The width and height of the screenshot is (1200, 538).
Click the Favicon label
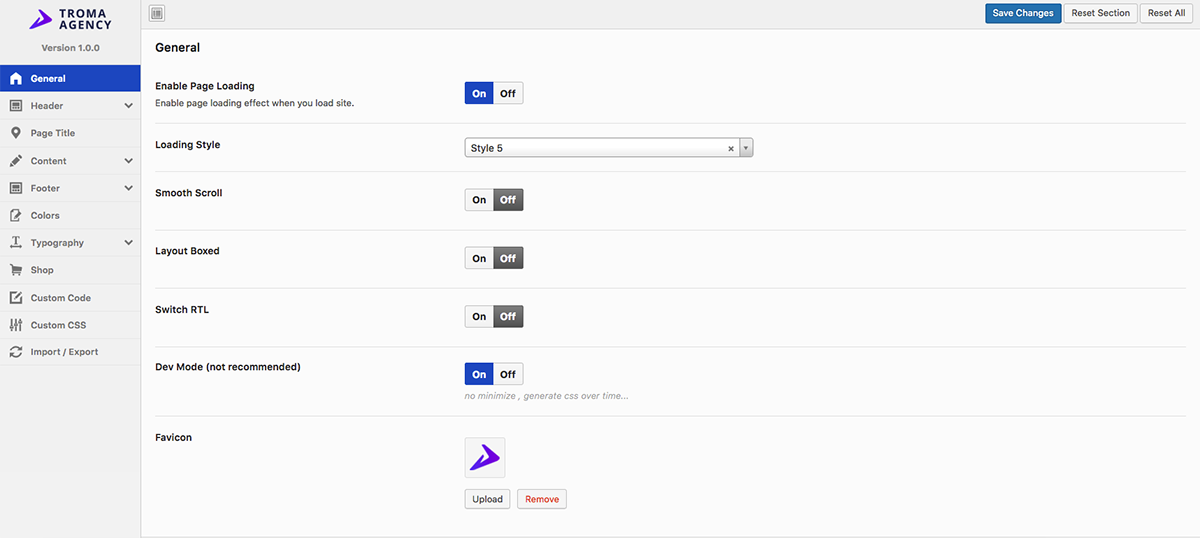pyautogui.click(x=174, y=437)
